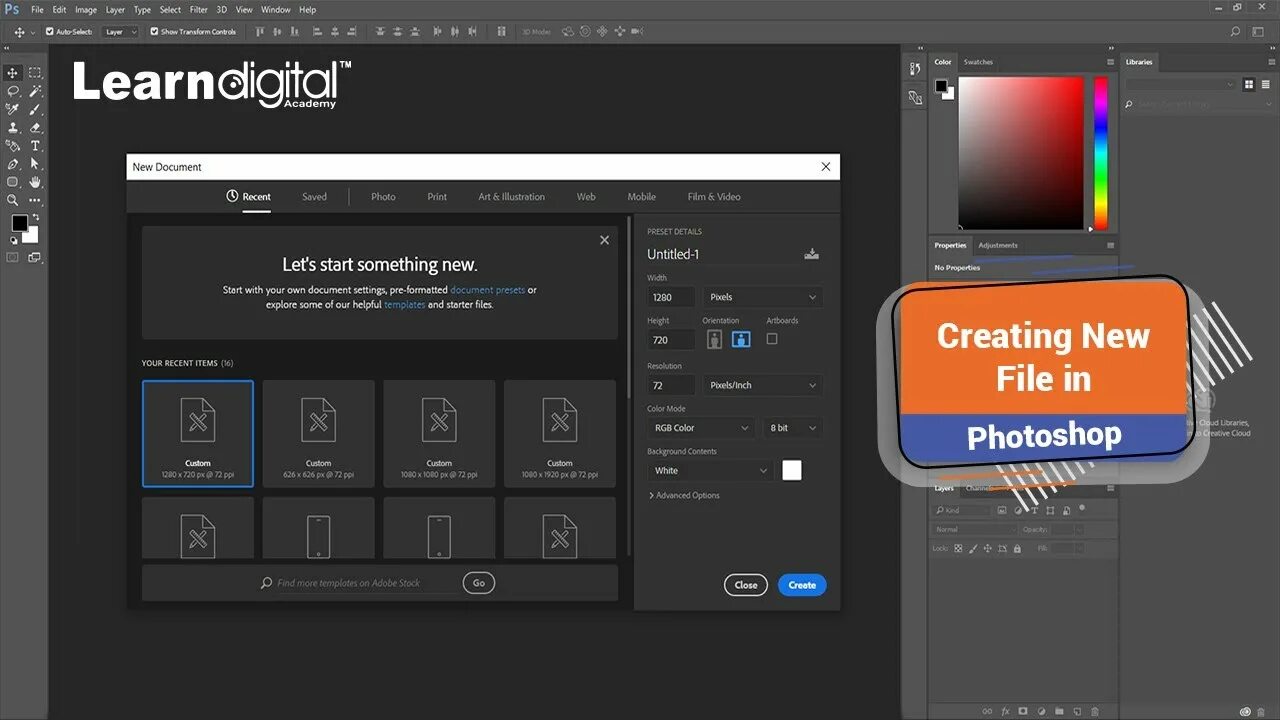The image size is (1280, 720).
Task: Select the Paint Bucket tool
Action: (13, 146)
